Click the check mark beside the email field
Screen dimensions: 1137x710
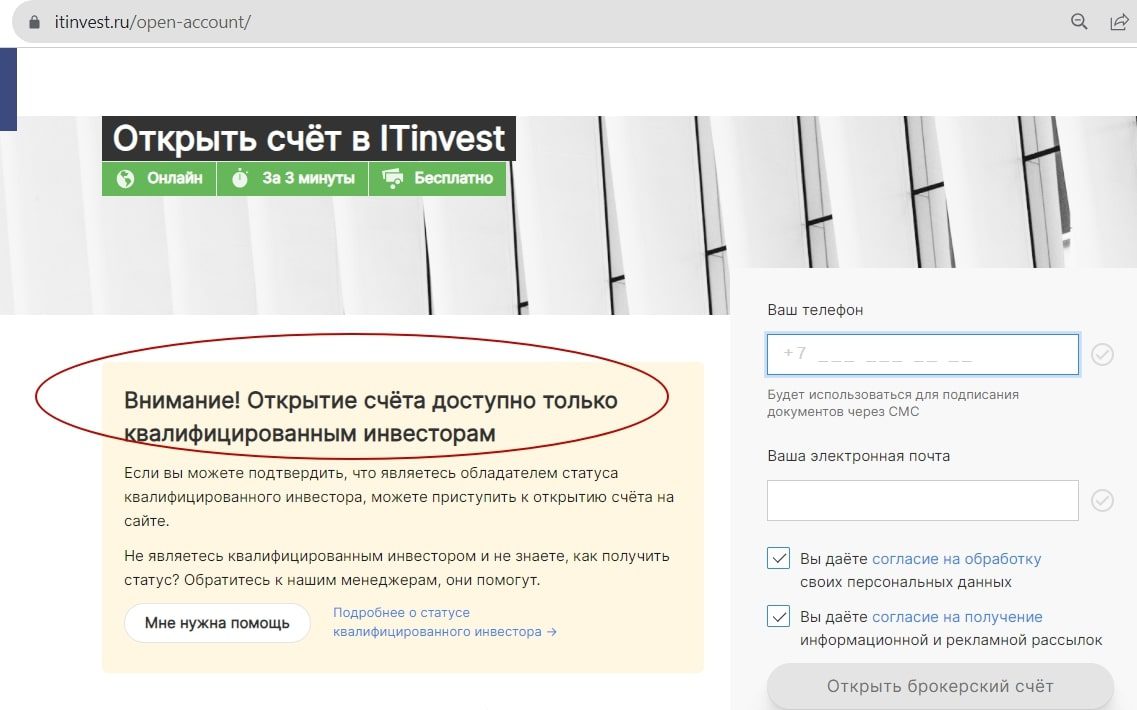click(1102, 500)
